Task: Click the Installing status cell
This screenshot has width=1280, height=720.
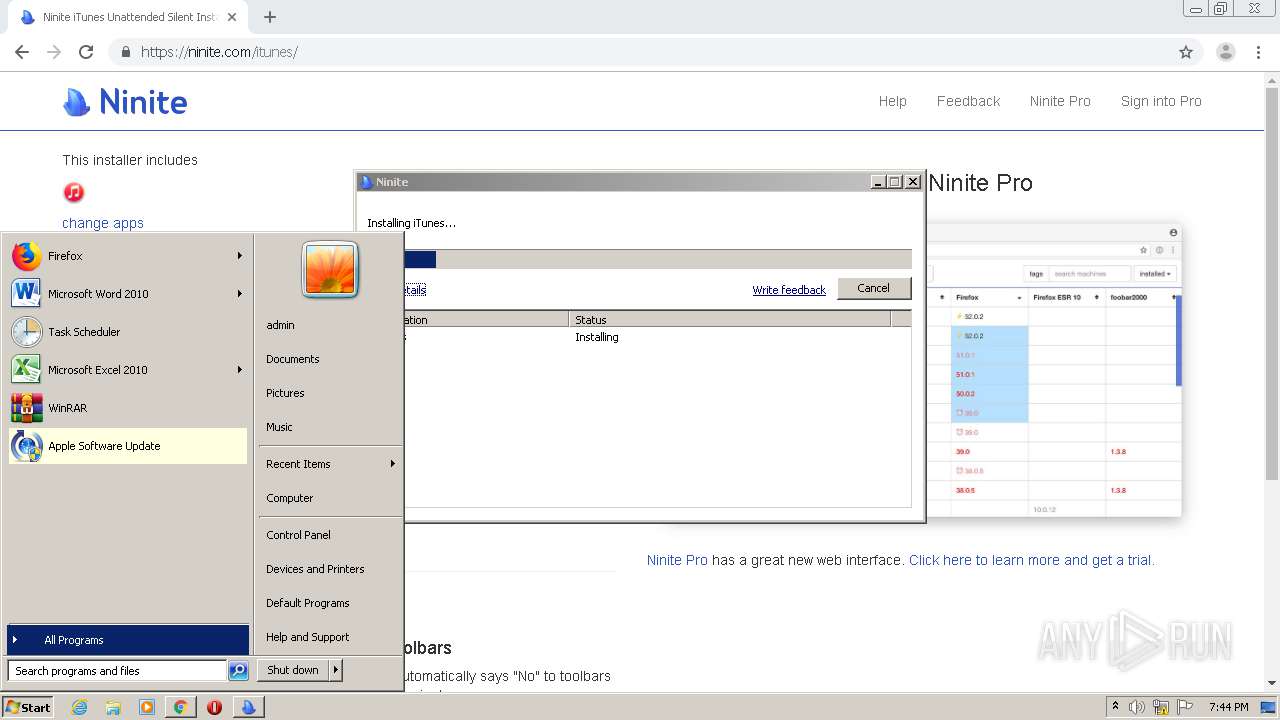Action: [x=597, y=337]
